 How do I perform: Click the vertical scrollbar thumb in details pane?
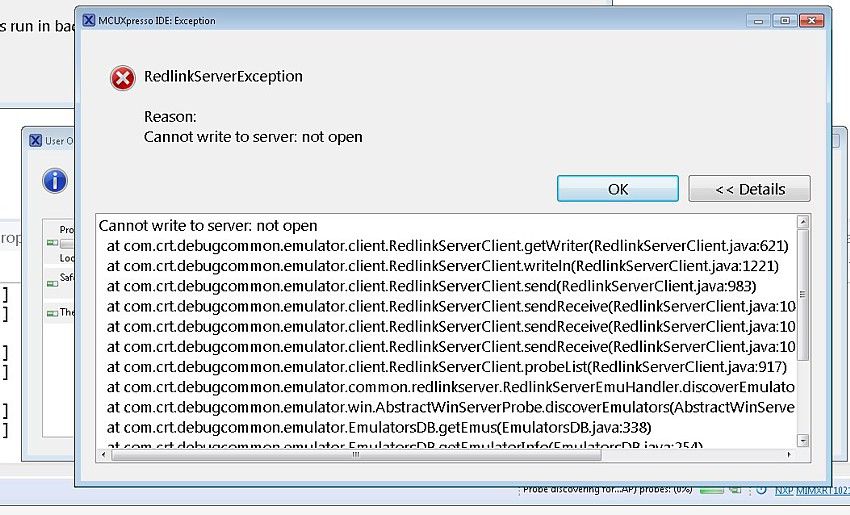803,294
